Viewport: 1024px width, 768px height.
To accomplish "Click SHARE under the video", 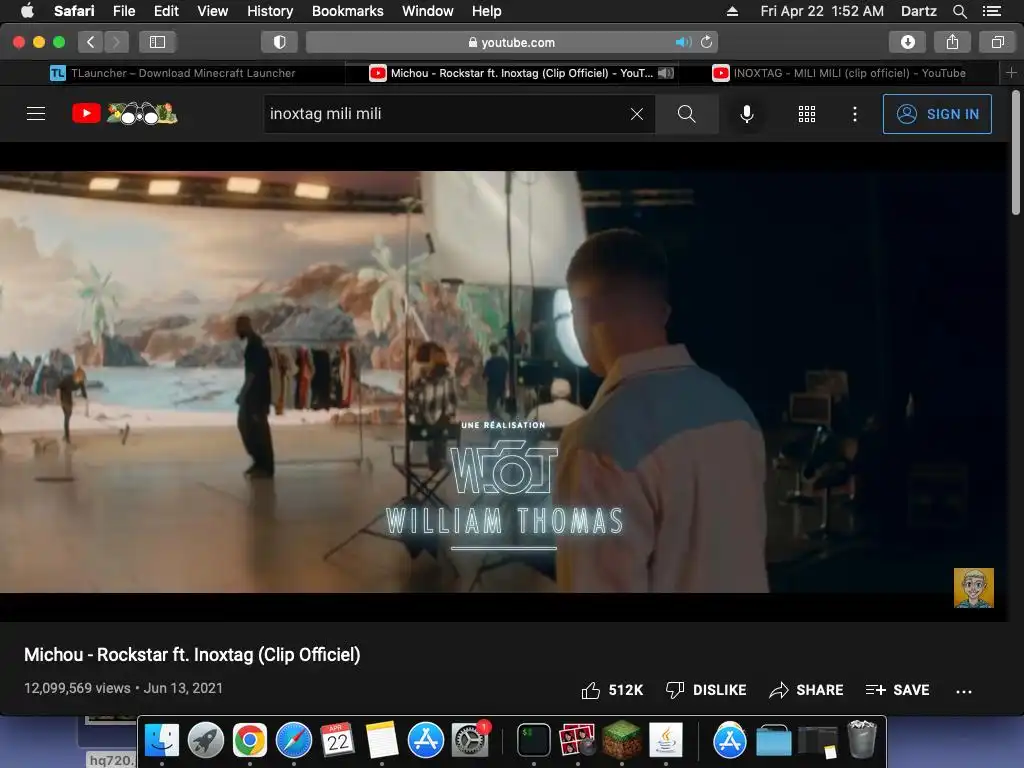I will pos(806,690).
